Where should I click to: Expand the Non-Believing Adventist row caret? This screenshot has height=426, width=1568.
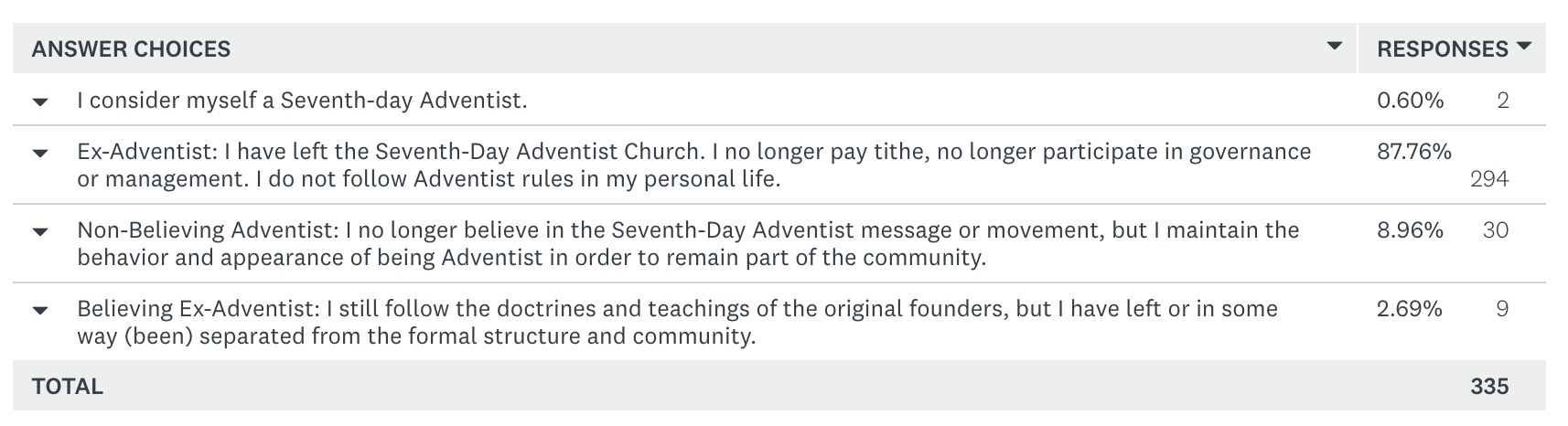point(40,231)
